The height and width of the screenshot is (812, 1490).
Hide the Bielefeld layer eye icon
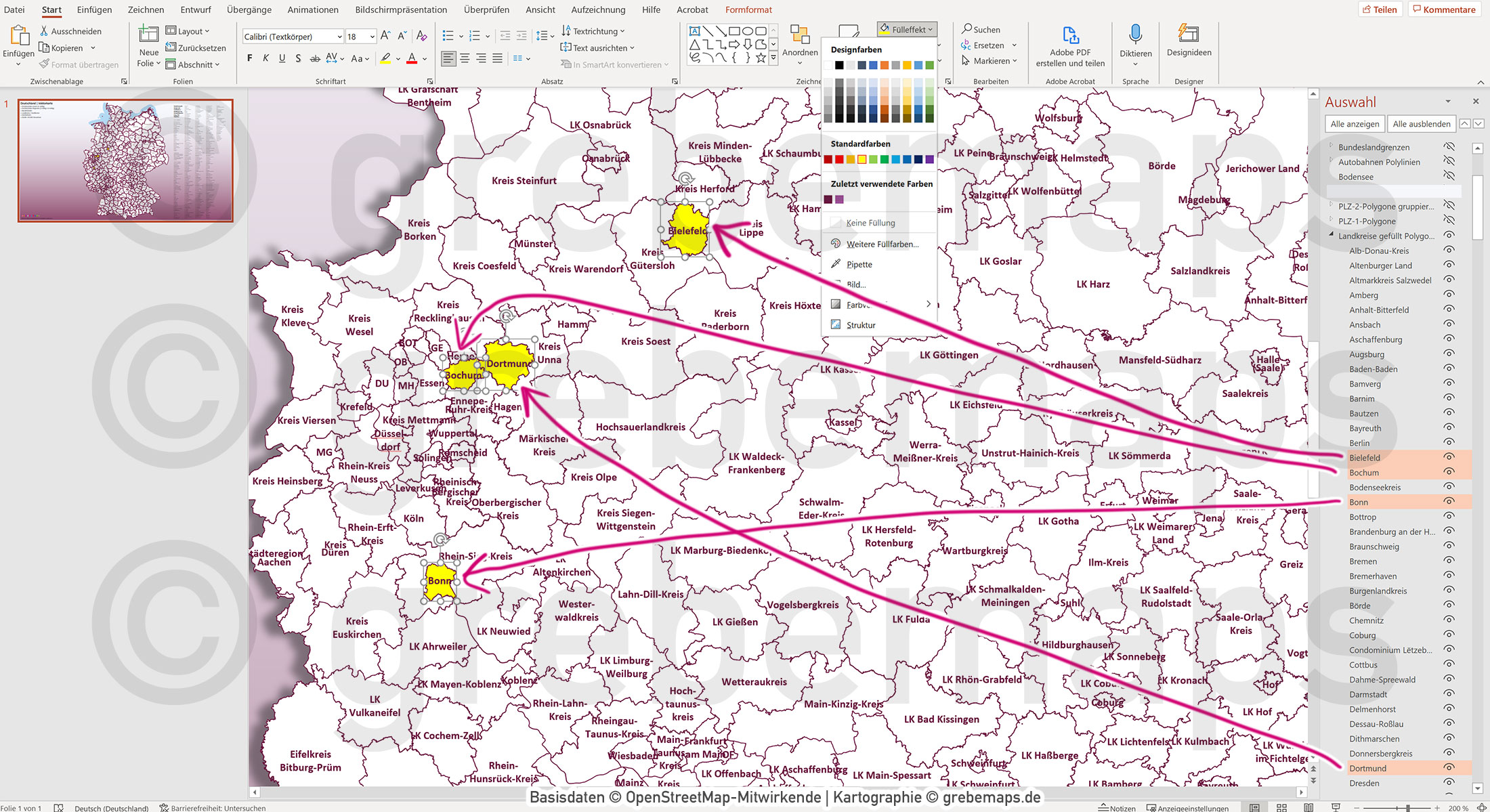1449,457
